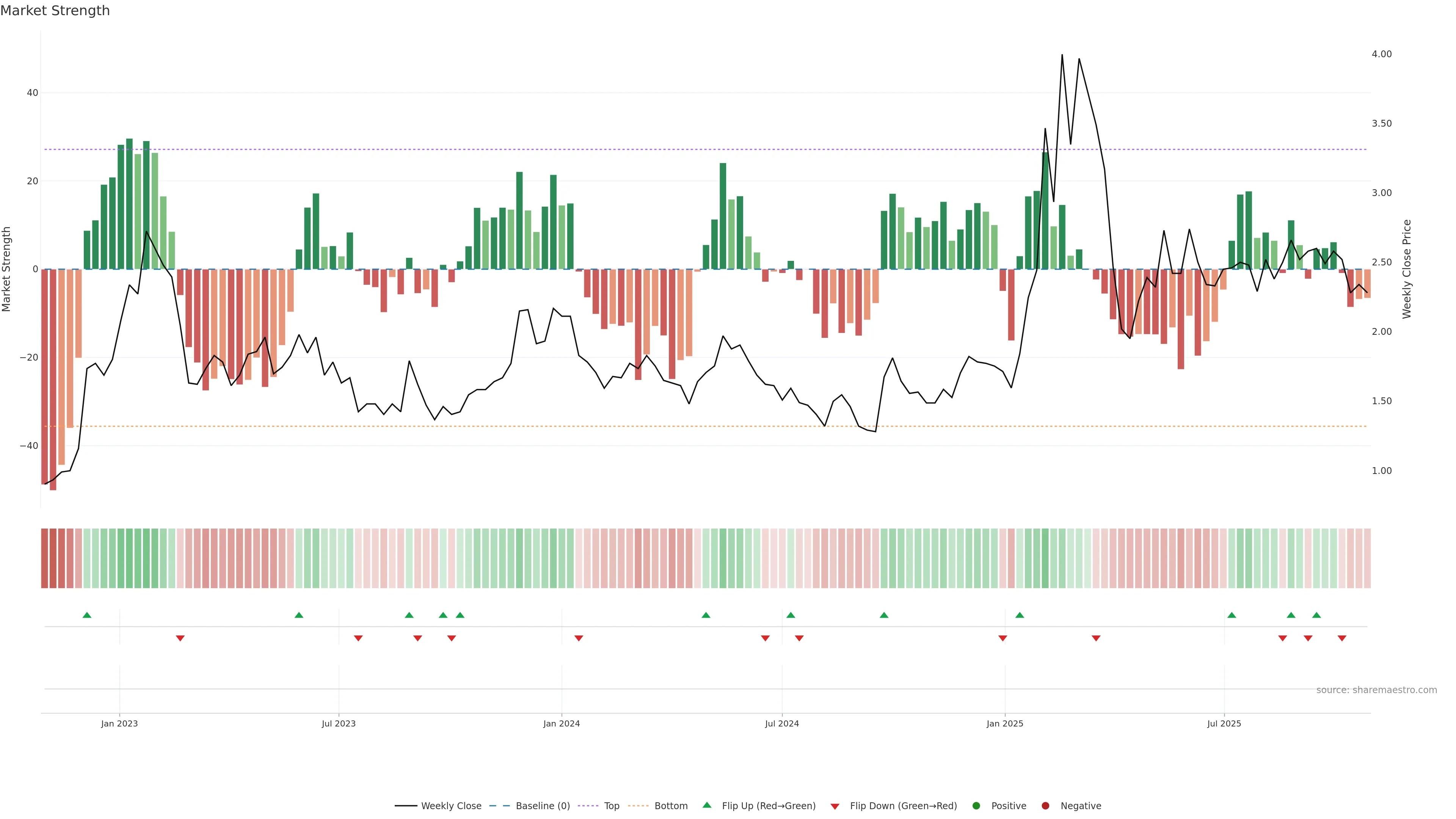Click the Market Strength chart title
The height and width of the screenshot is (819, 1456).
55,11
